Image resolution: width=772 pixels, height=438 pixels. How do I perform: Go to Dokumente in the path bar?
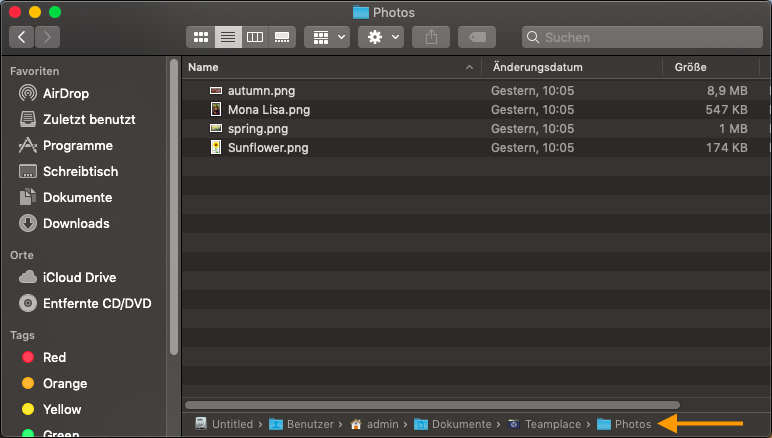click(453, 424)
